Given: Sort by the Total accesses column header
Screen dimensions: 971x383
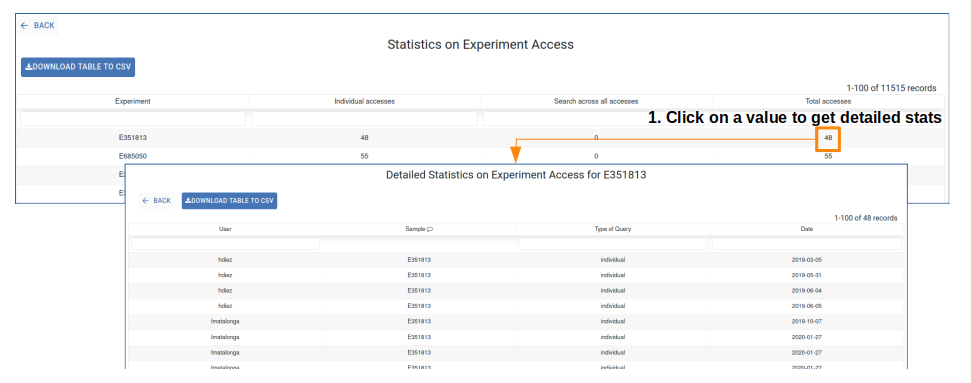Looking at the screenshot, I should (x=828, y=101).
